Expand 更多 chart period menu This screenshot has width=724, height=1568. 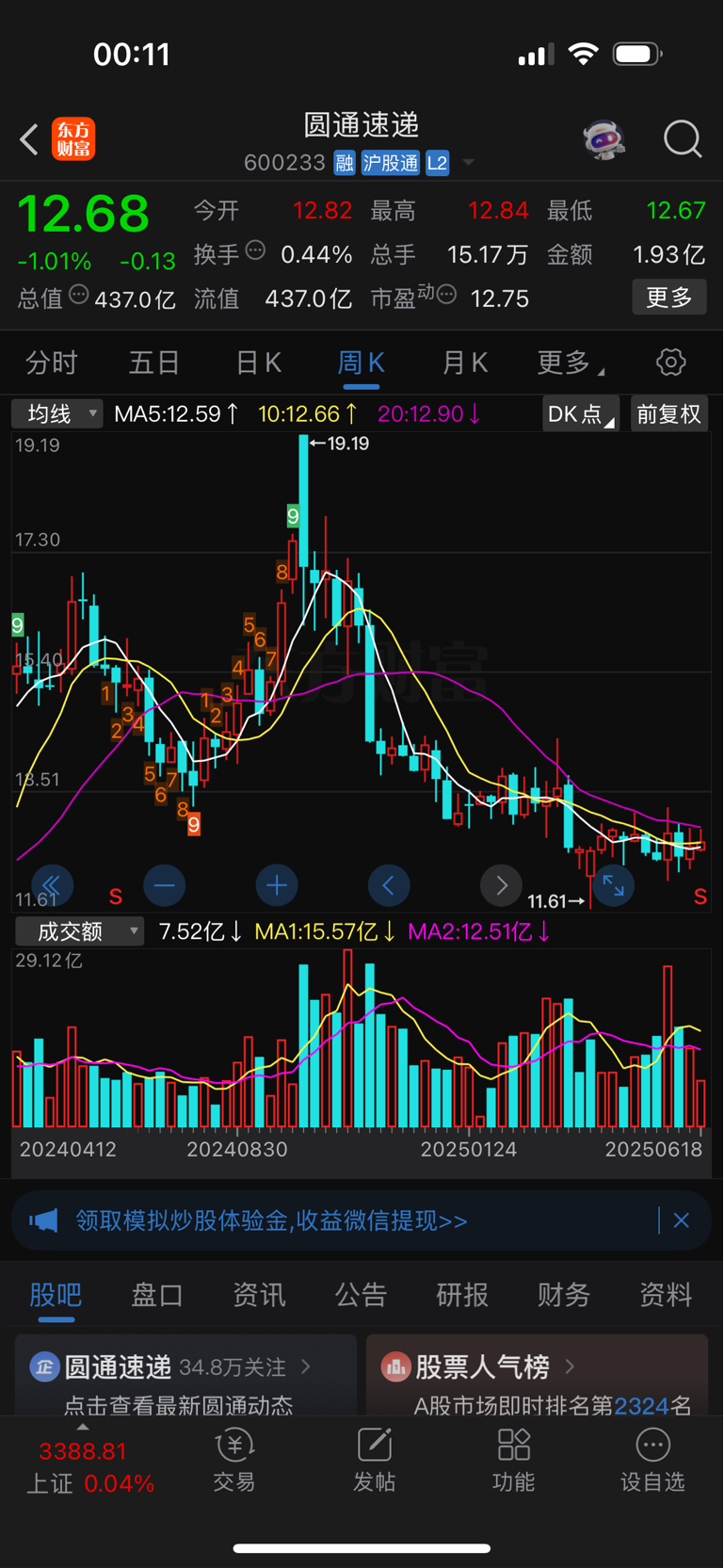(570, 363)
